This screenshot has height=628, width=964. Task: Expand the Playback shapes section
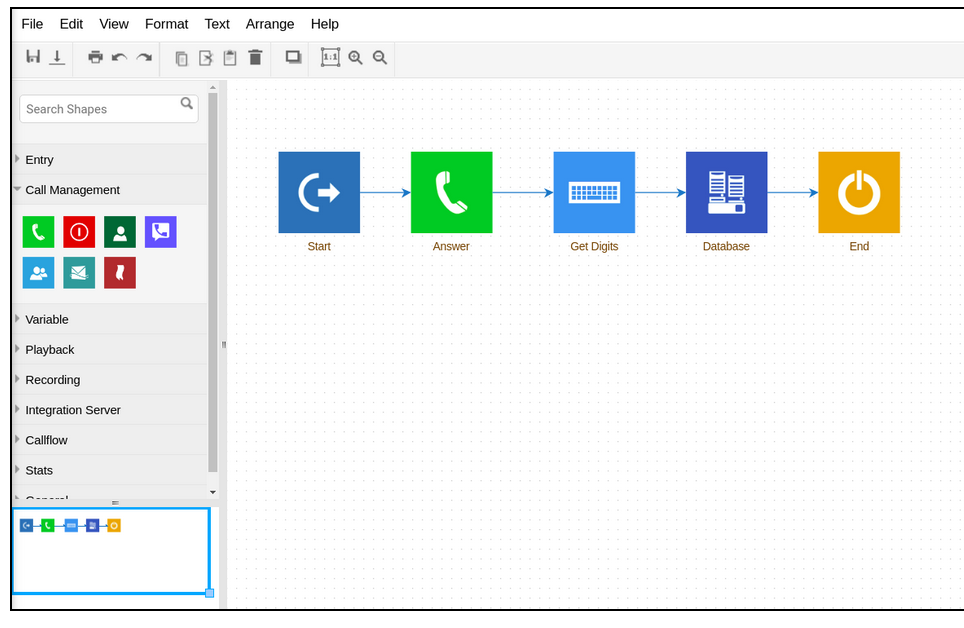[x=109, y=349]
